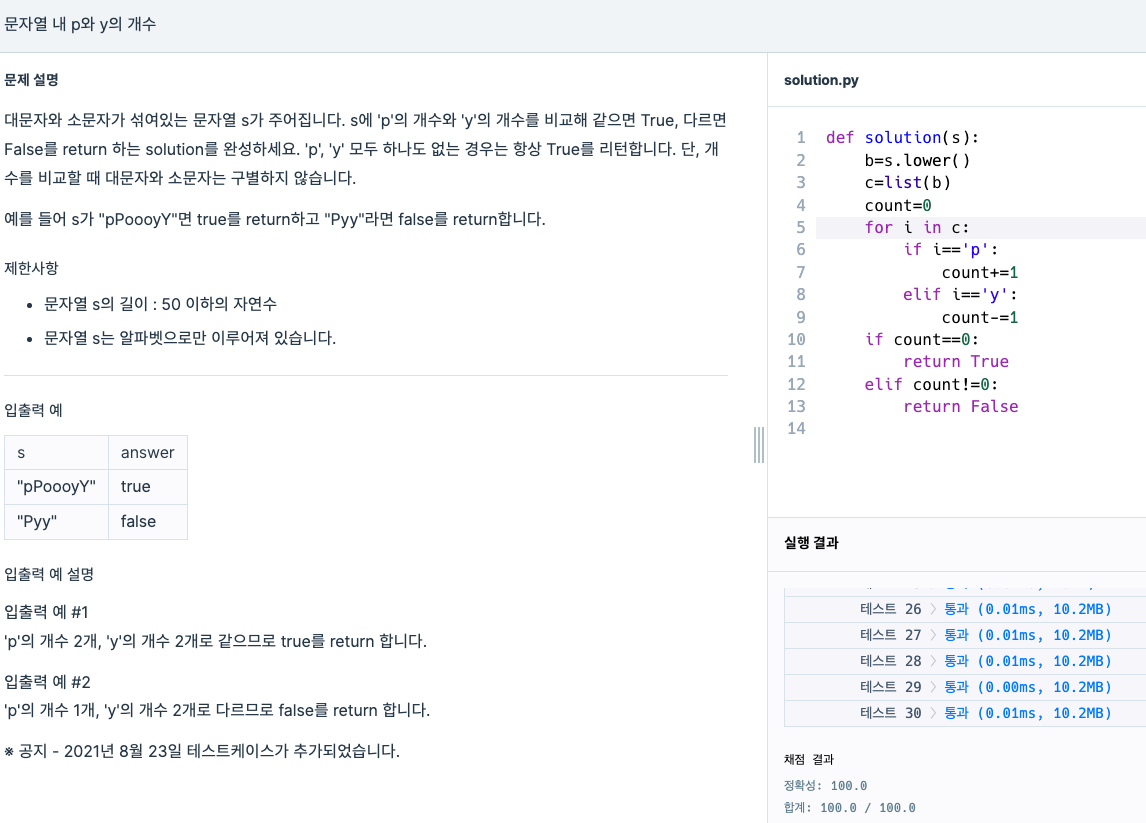Click the line 'for i in c:'
The image size is (1146, 823).
(x=917, y=227)
